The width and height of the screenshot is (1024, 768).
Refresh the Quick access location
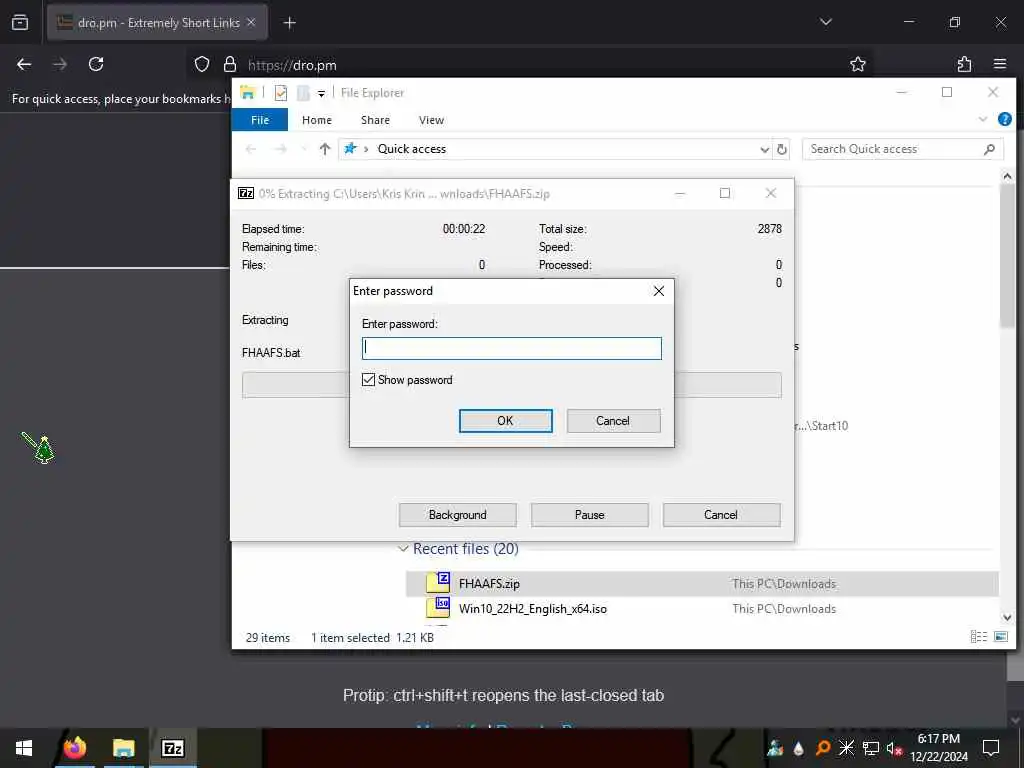[x=782, y=150]
